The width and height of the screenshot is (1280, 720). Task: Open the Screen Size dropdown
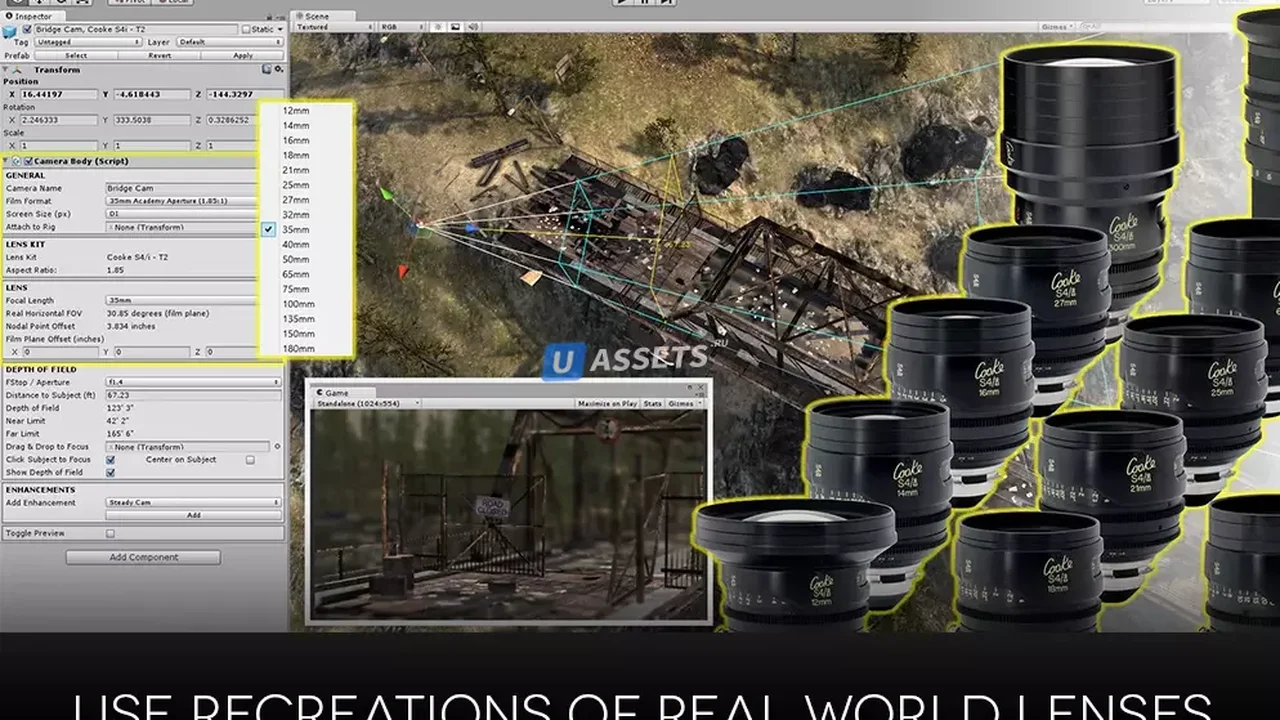182,214
